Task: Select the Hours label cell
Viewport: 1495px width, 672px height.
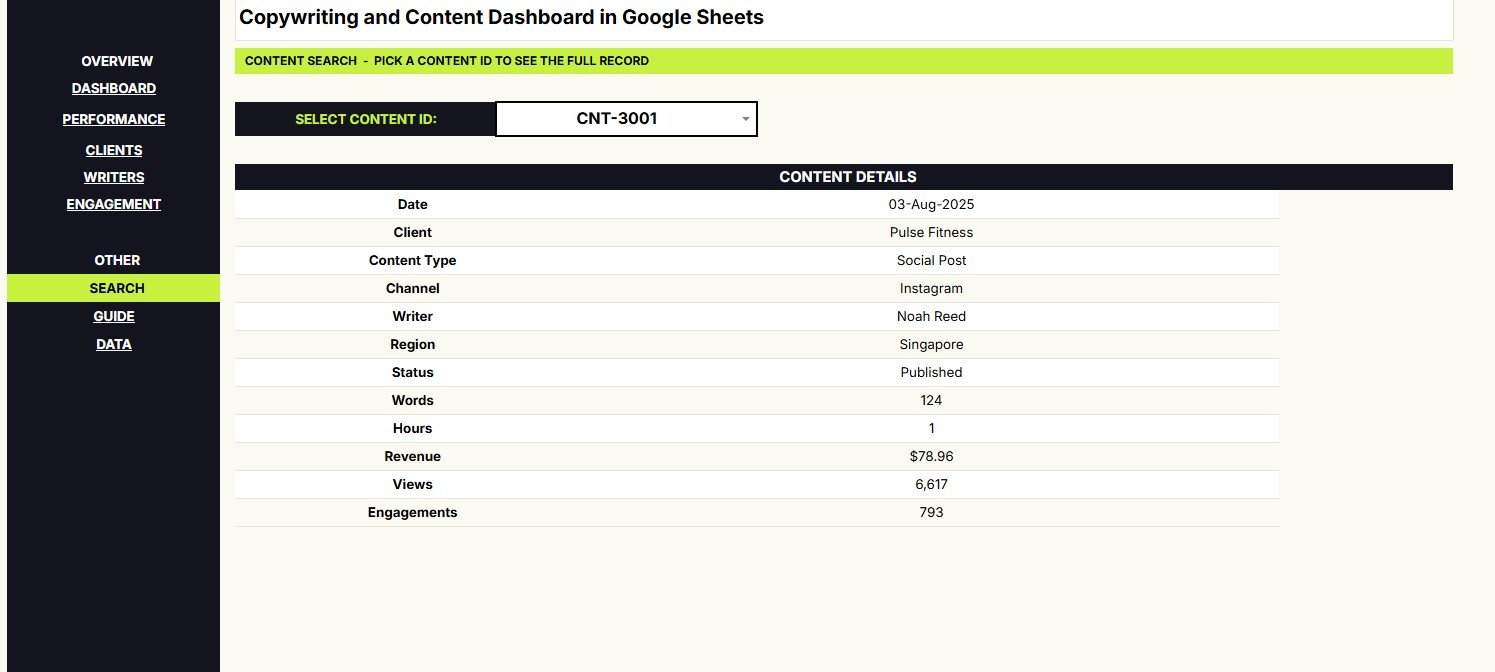Action: tap(412, 428)
